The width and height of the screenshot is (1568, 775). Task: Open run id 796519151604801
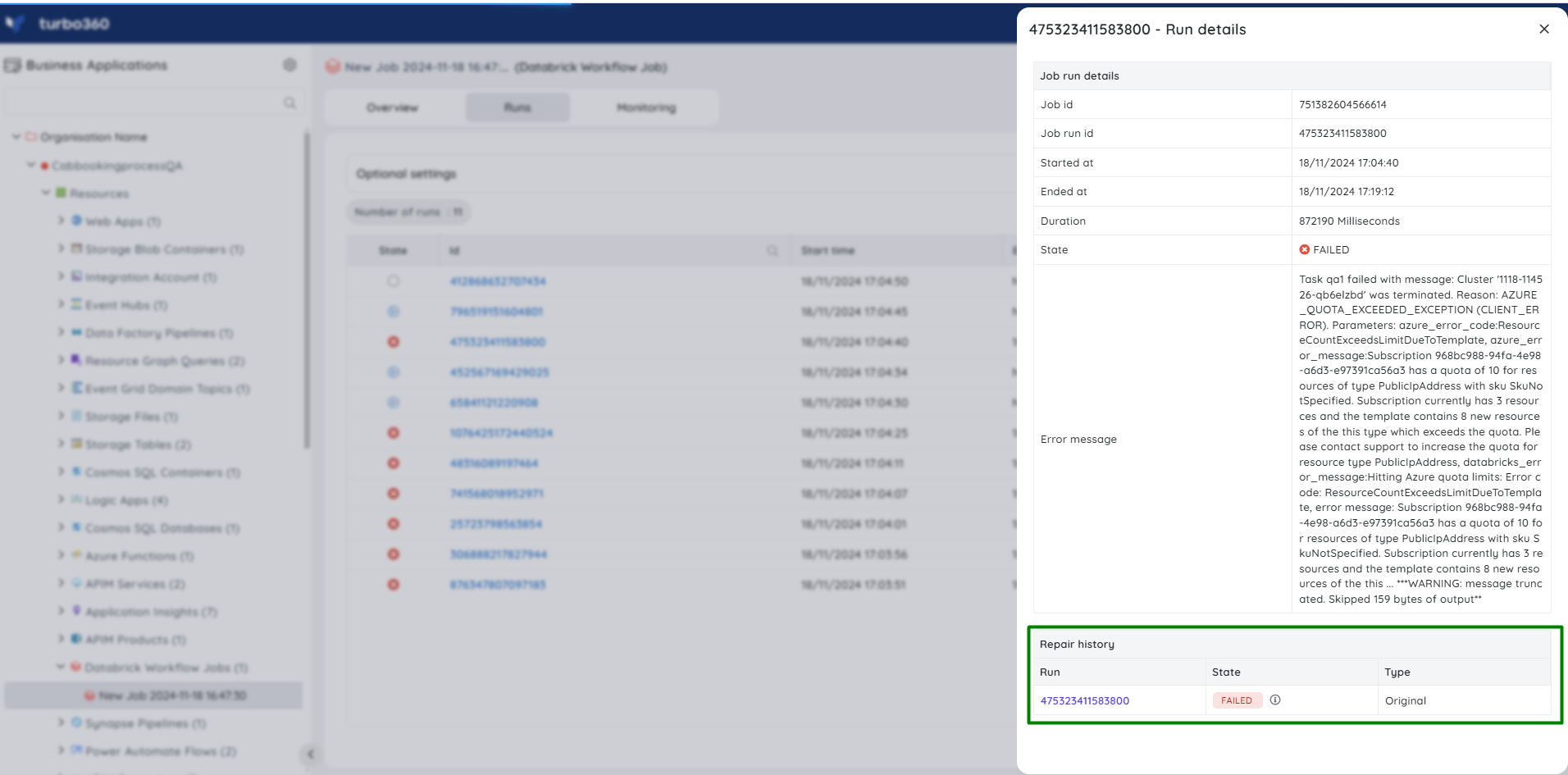click(x=496, y=312)
